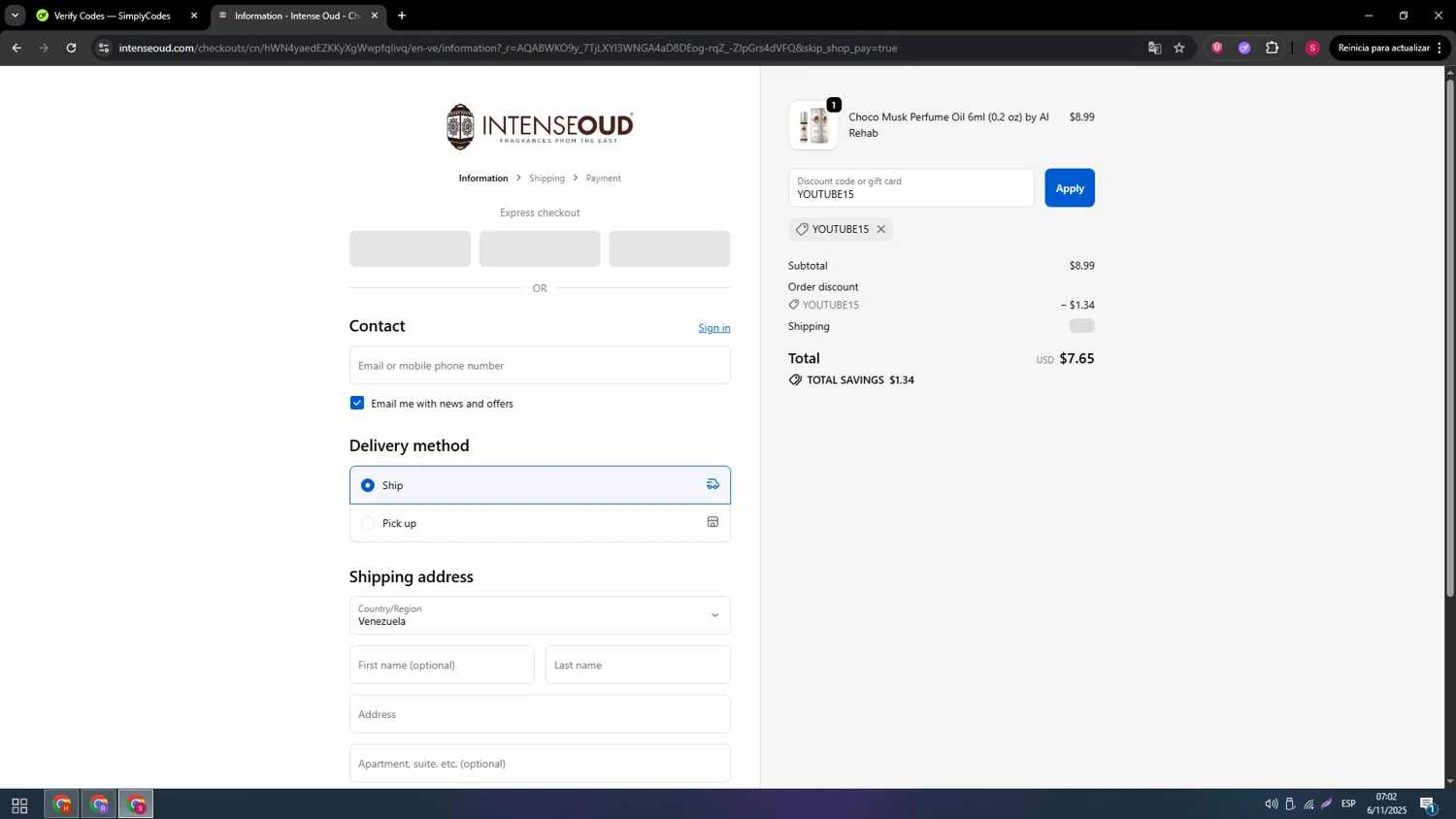Click the tag icon on the YOUTUBE15 chip
This screenshot has width=1456, height=819.
[x=802, y=229]
